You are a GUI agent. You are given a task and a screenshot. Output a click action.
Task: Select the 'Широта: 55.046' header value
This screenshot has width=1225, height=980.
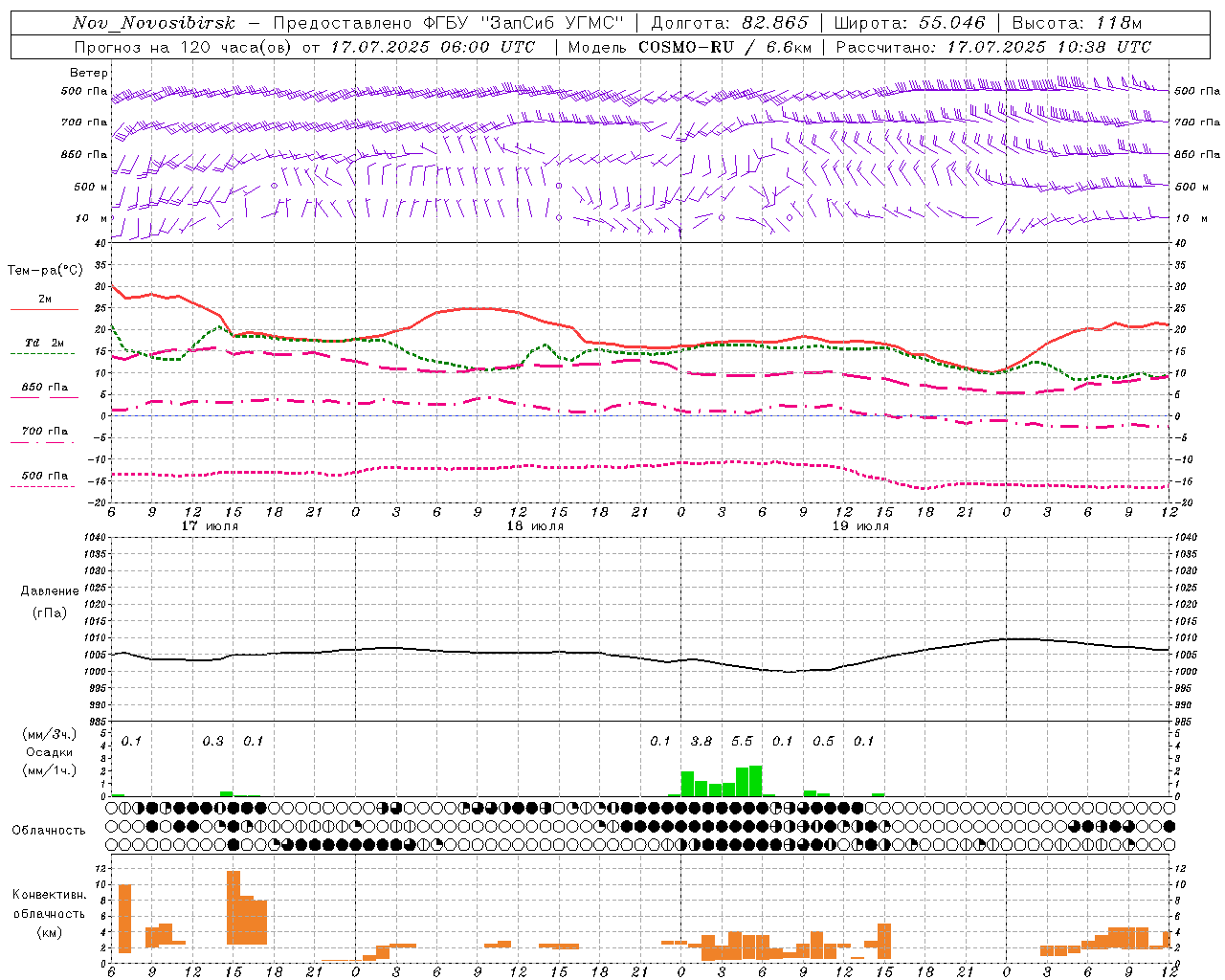tap(910, 23)
